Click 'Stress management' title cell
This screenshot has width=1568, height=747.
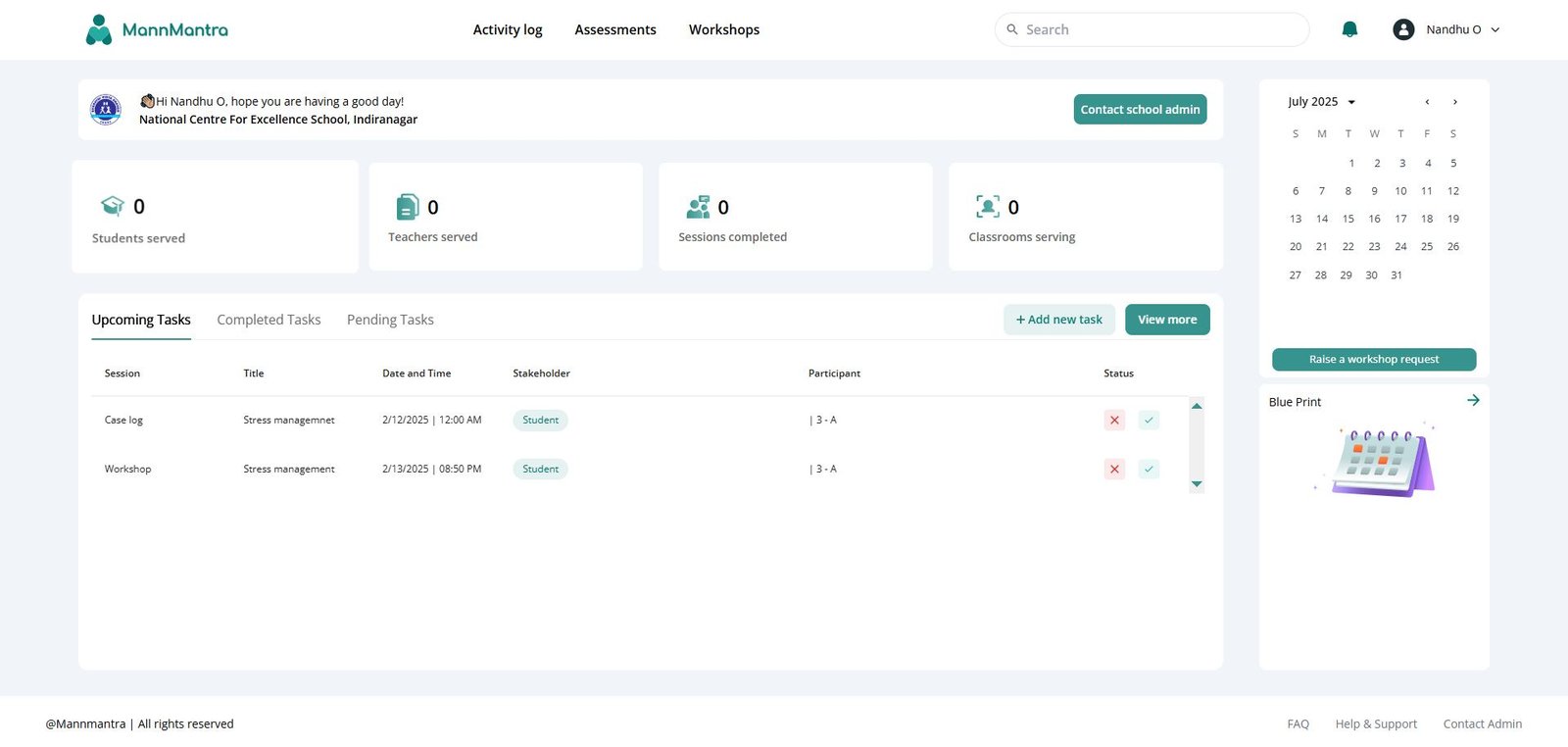click(x=289, y=469)
